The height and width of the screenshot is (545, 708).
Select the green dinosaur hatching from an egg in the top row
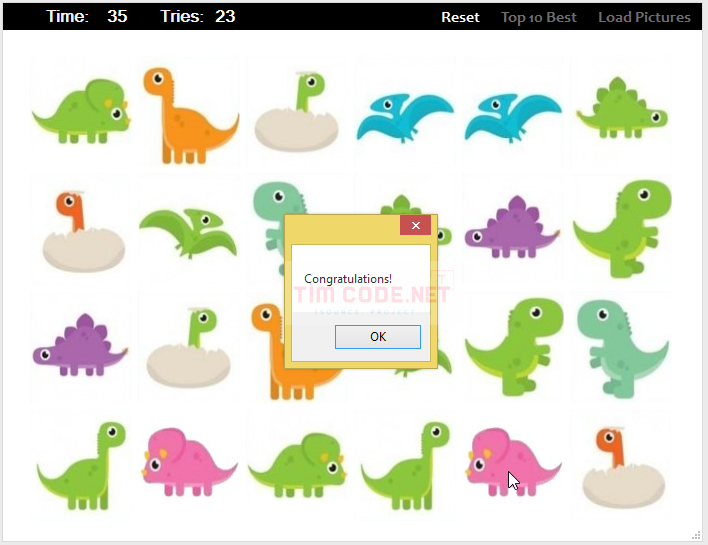296,112
